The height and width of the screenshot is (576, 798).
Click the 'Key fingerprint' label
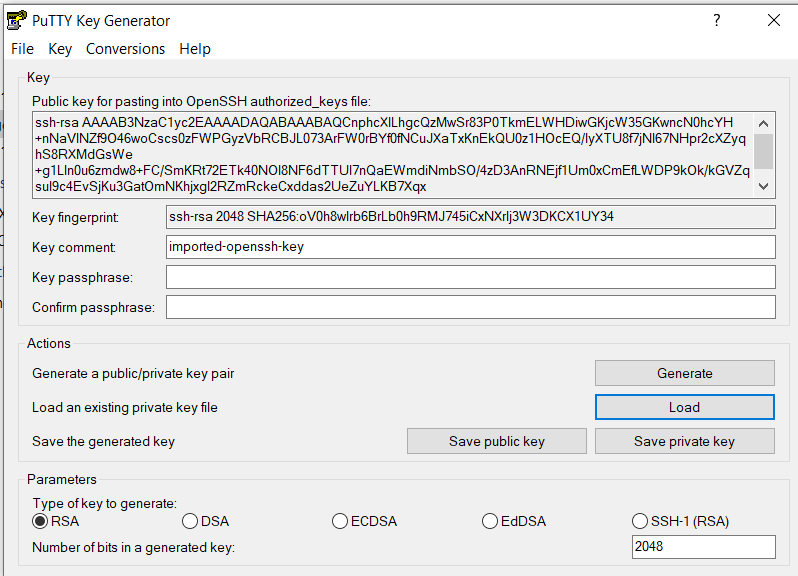(x=75, y=217)
